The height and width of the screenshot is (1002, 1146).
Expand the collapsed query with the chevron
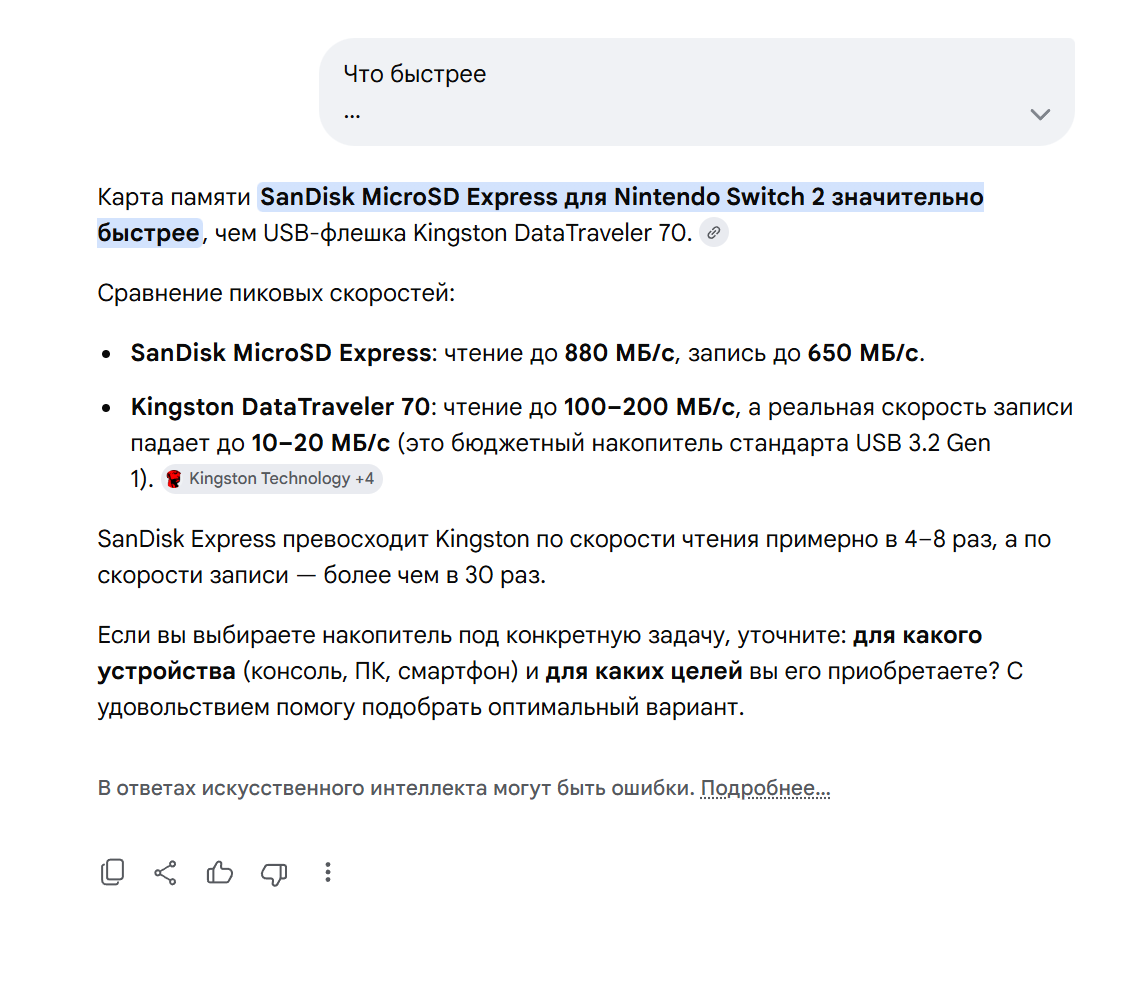pos(1039,114)
